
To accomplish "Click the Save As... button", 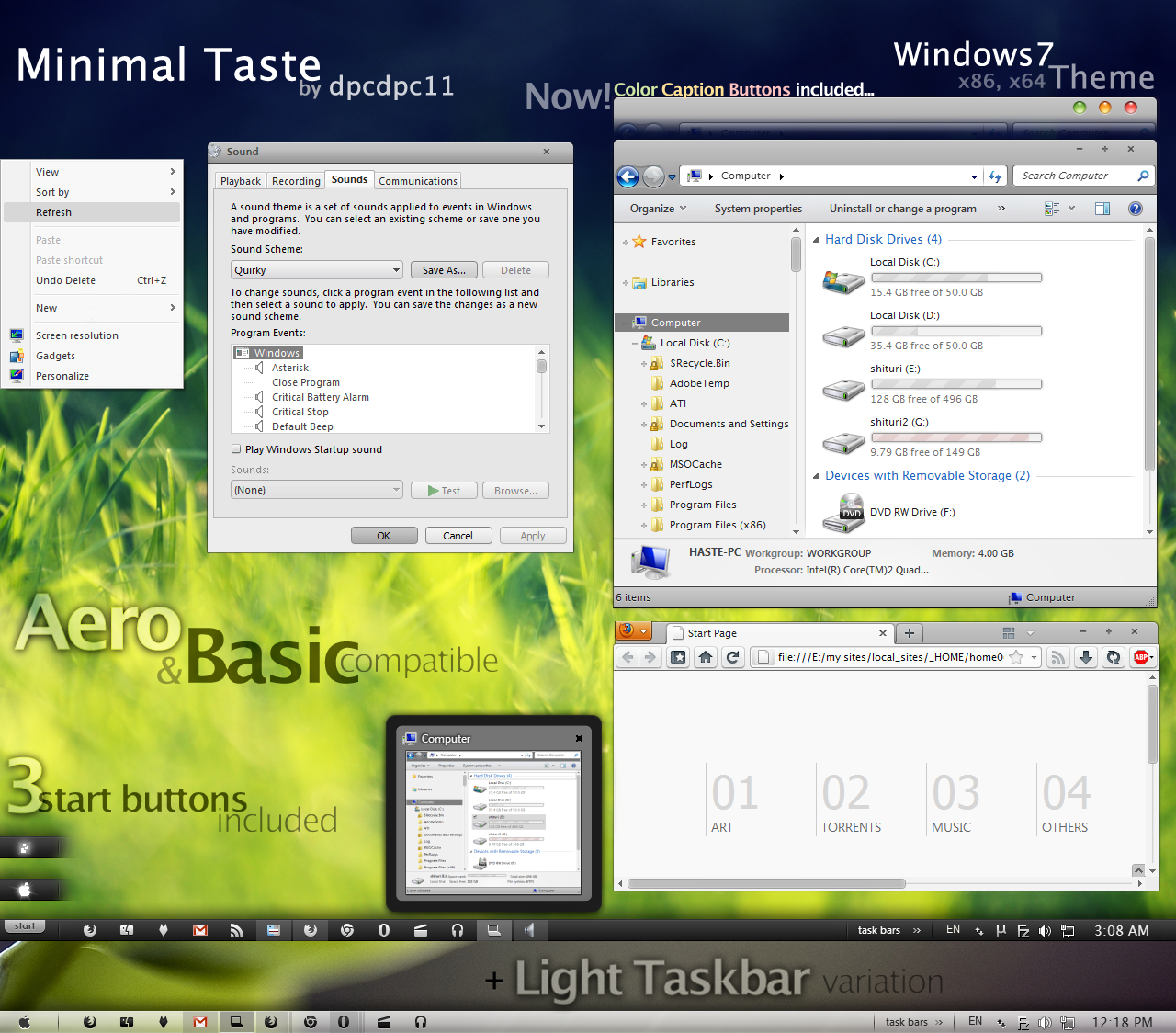I will (x=444, y=270).
